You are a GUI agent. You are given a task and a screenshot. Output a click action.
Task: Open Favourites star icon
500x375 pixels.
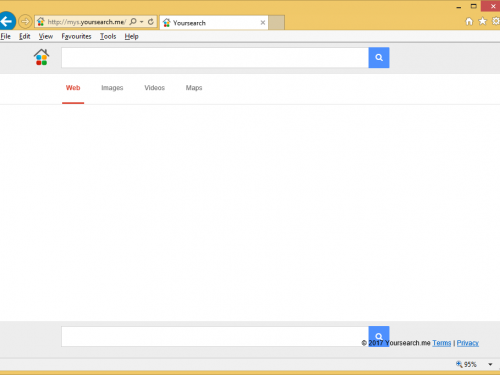pos(482,21)
